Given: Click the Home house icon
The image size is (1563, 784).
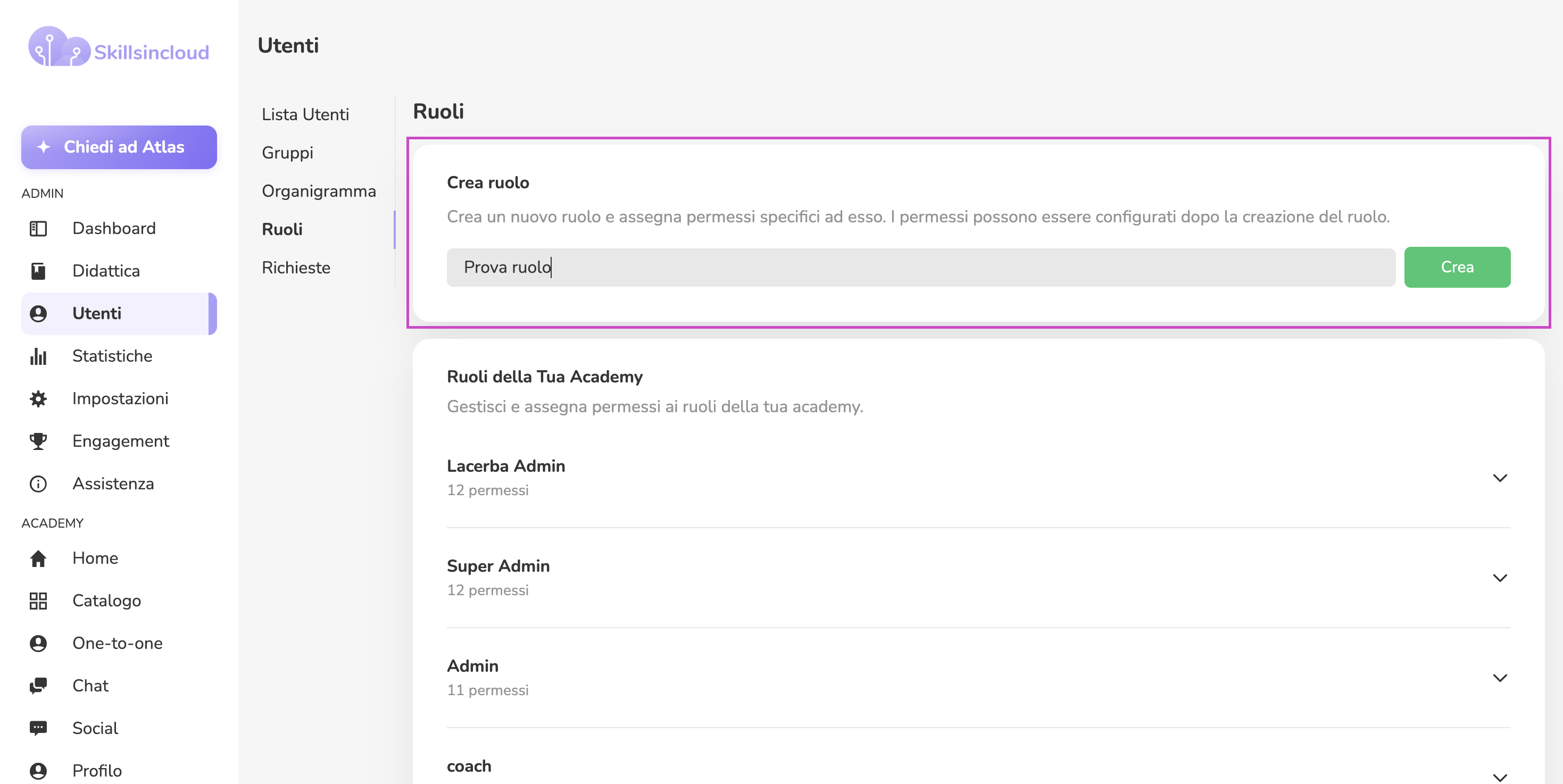Looking at the screenshot, I should pyautogui.click(x=38, y=558).
